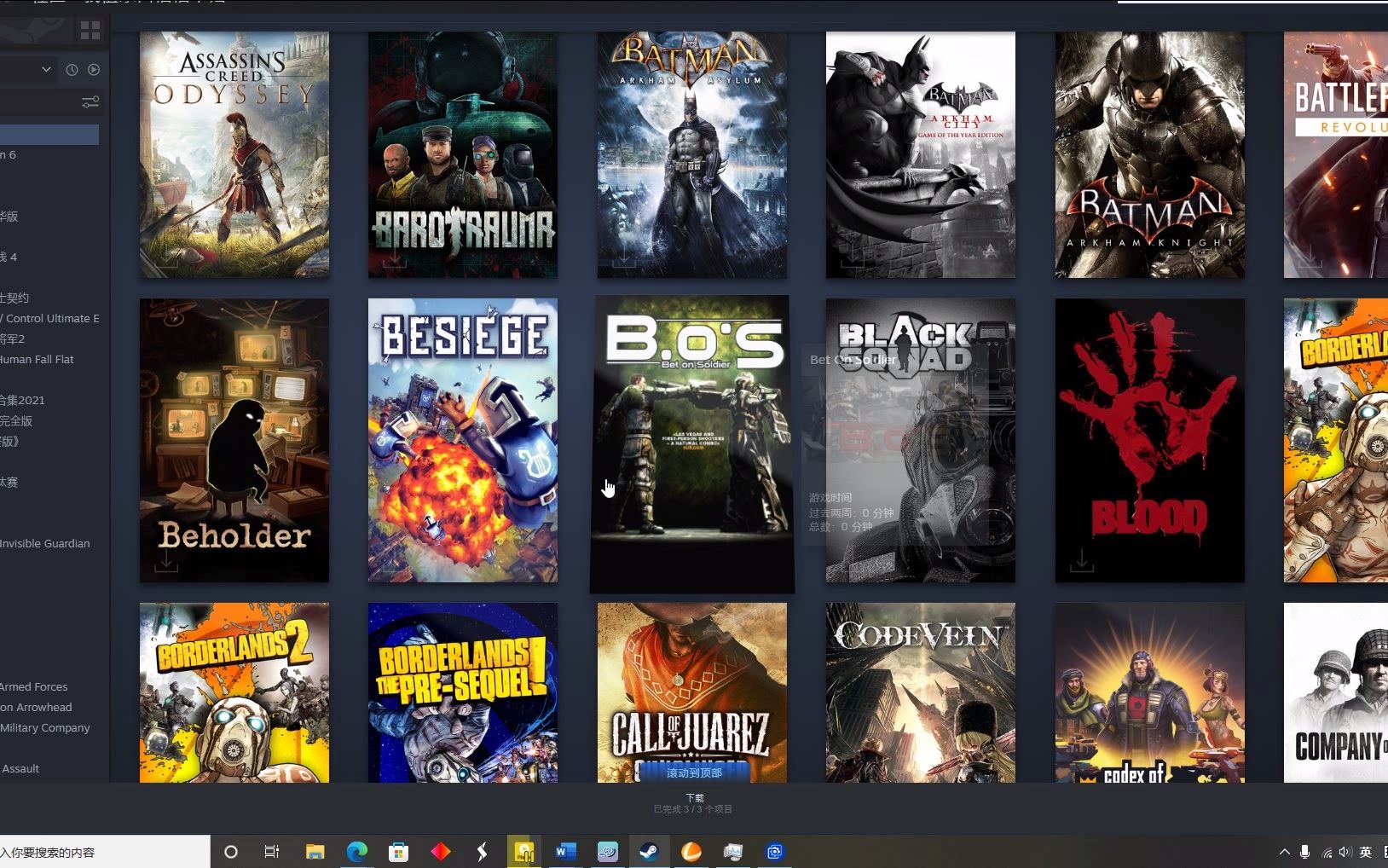1388x868 pixels.
Task: Download icon on Beholder cover
Action: (166, 560)
